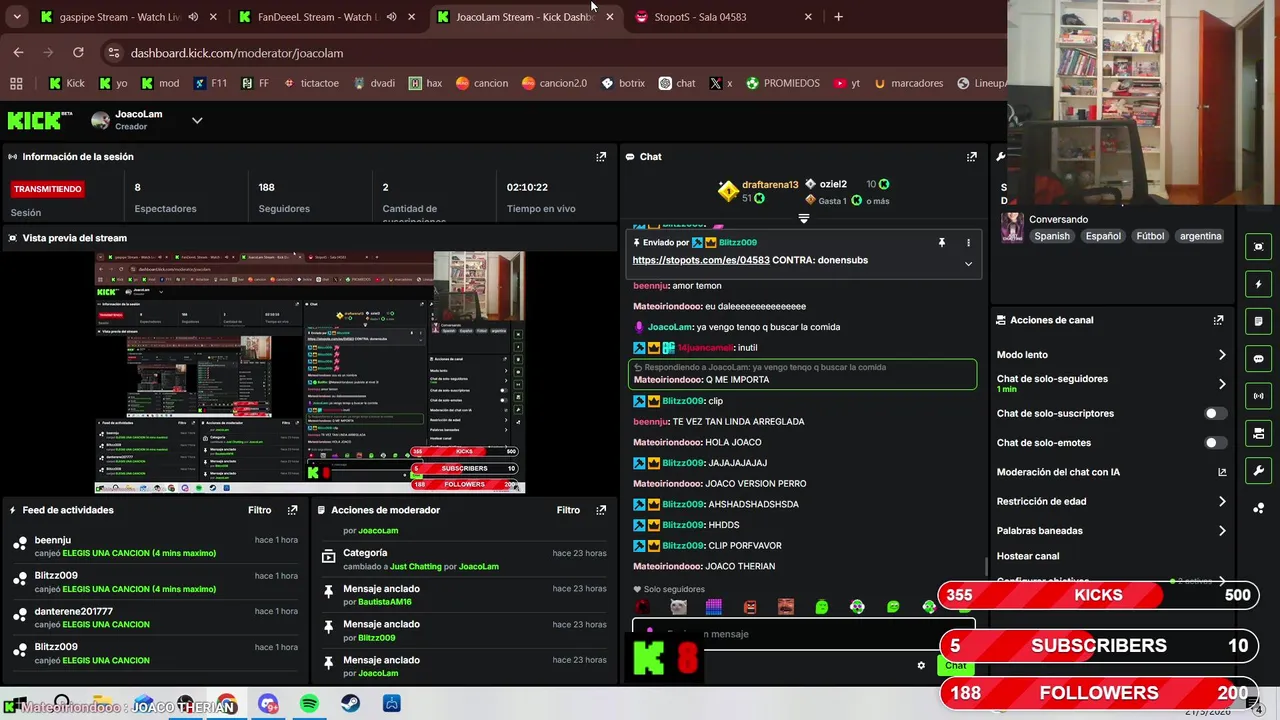1280x720 pixels.
Task: Pop out the Chat panel
Action: 971,157
